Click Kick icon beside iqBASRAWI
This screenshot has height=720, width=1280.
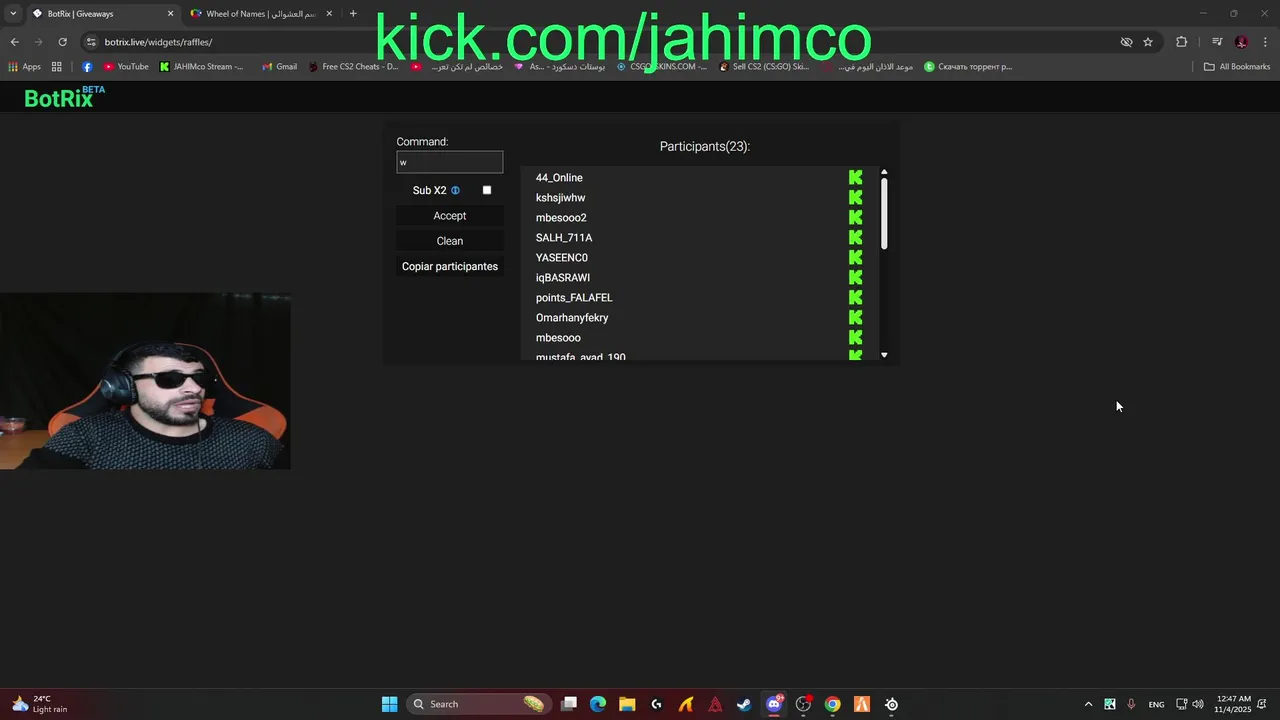click(855, 277)
